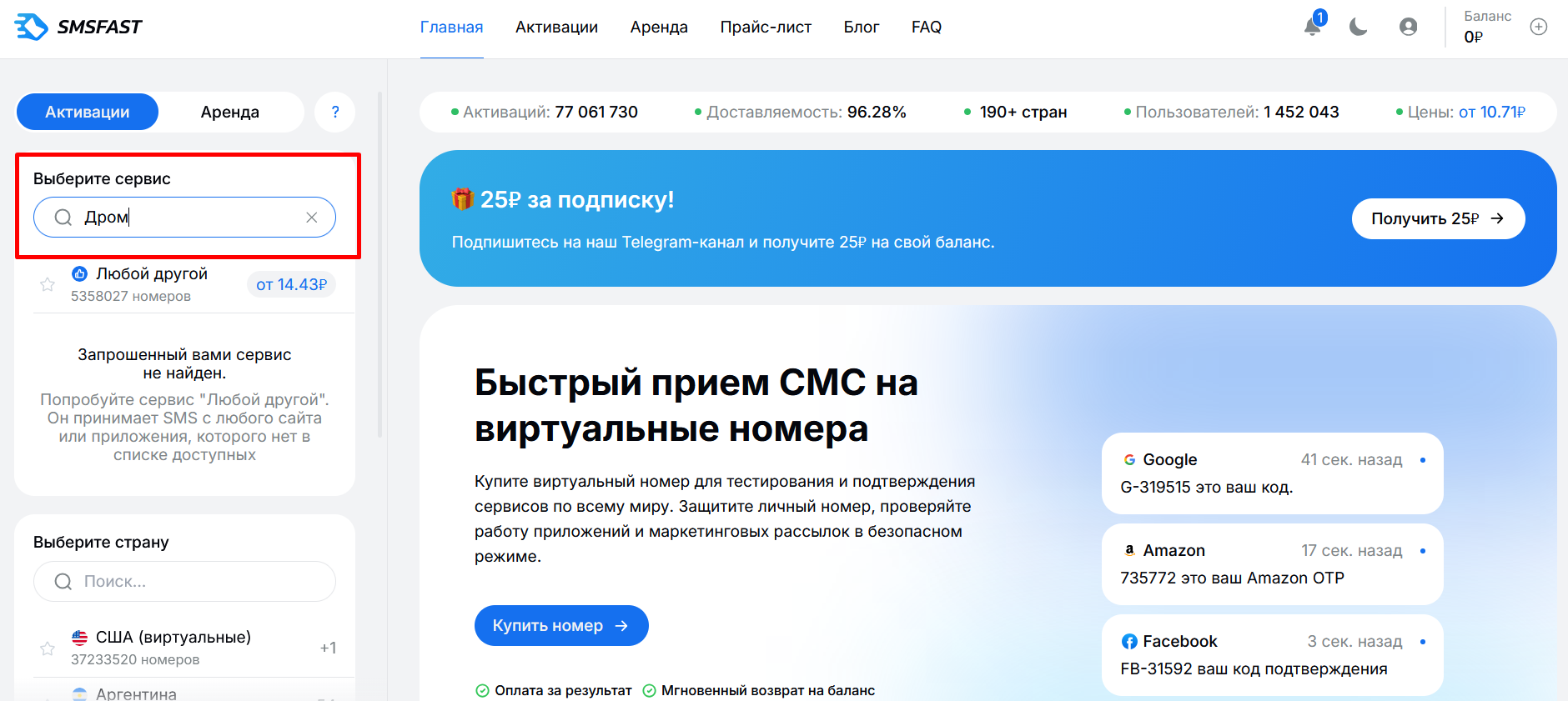Click the Баланс 0₽ display
Screen dimensions: 1568x701
point(1488,27)
